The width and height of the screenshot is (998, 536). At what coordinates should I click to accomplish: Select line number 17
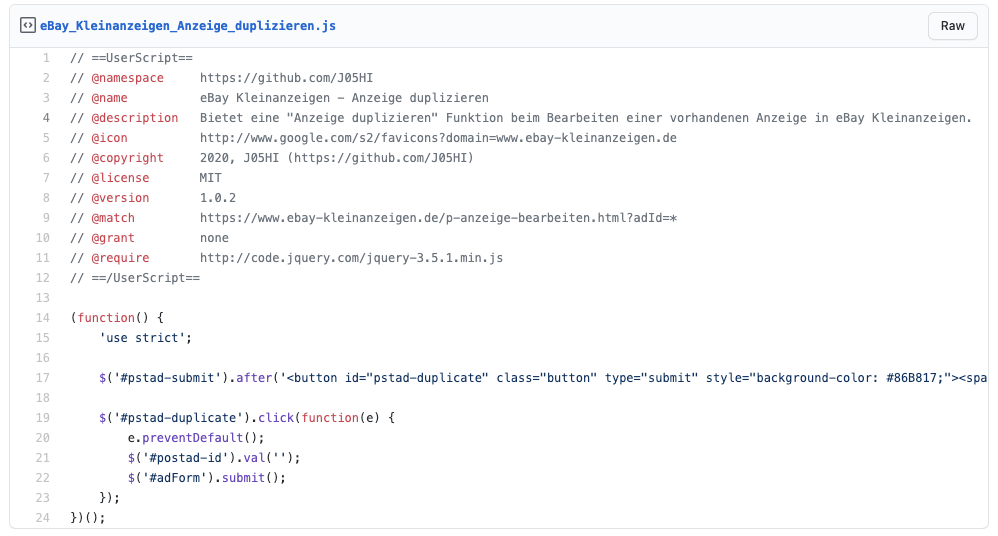coord(43,377)
